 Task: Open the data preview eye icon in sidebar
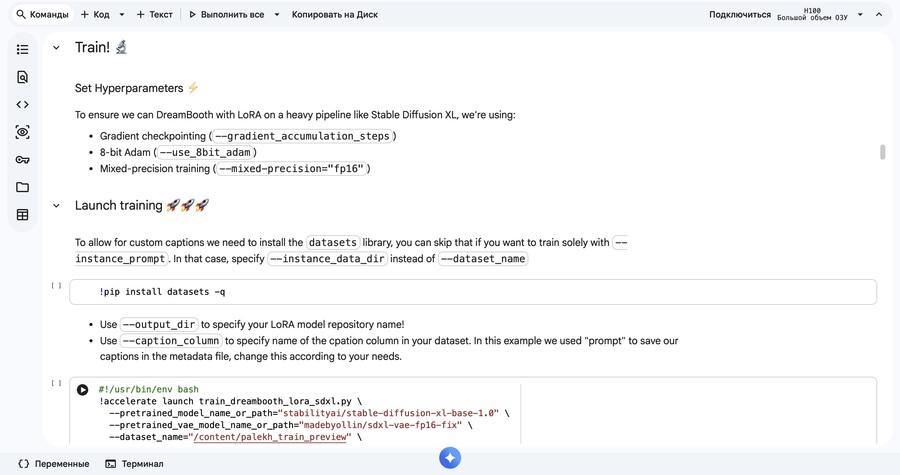click(22, 132)
